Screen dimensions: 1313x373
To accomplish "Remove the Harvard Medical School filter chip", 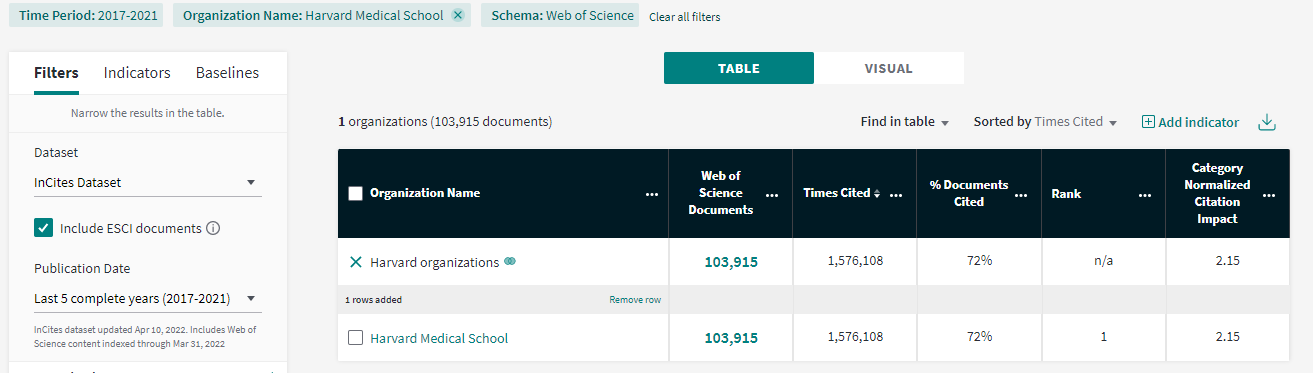I will click(x=458, y=15).
